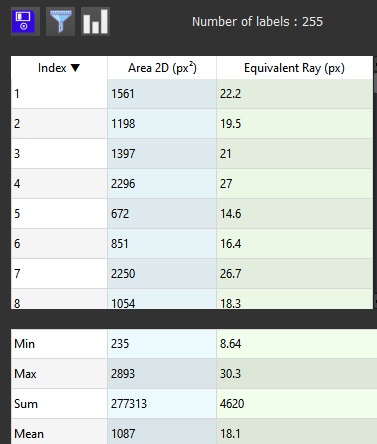
Task: Click area cell with value 672
Action: (x=162, y=214)
